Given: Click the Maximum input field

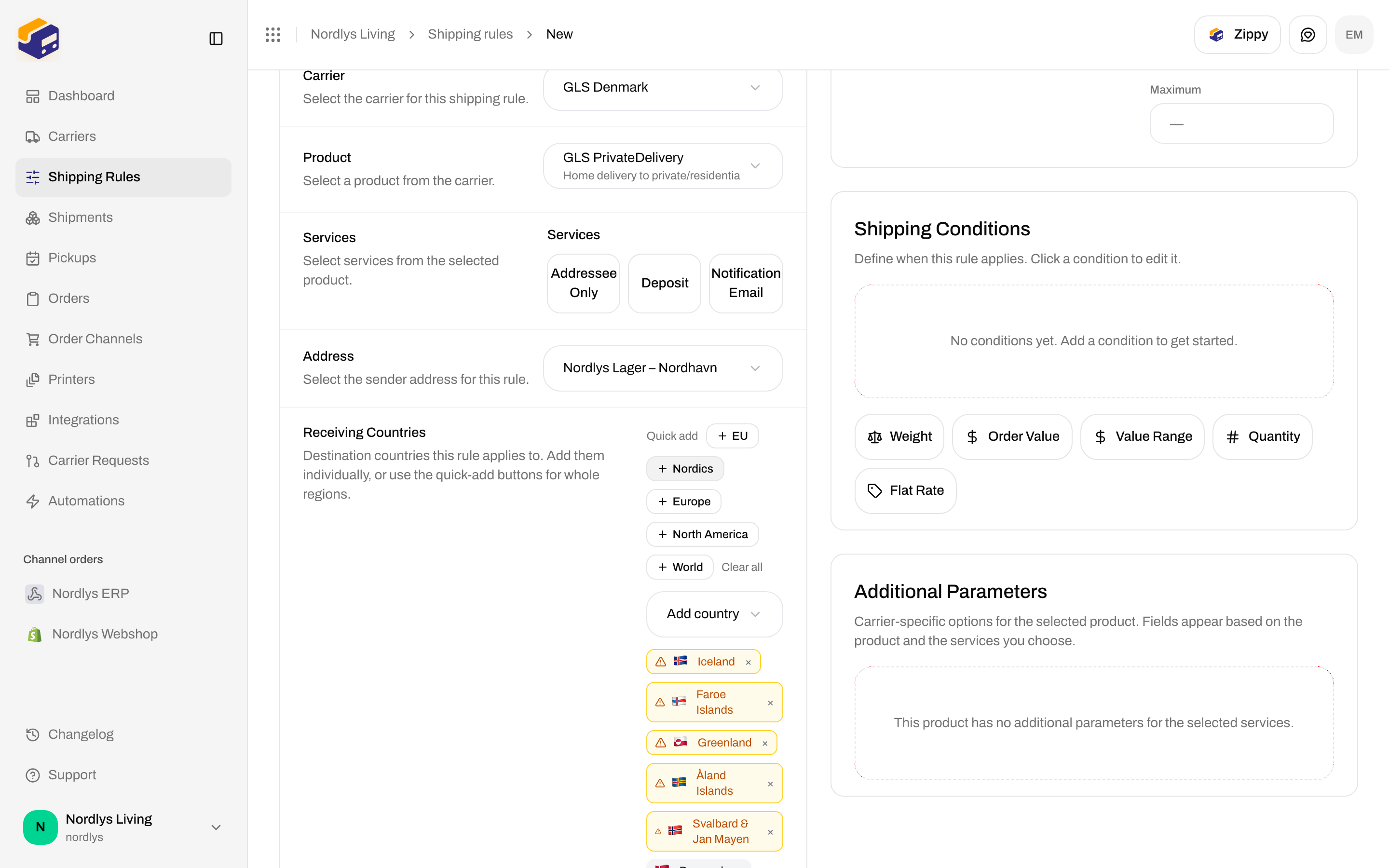Looking at the screenshot, I should 1241,123.
